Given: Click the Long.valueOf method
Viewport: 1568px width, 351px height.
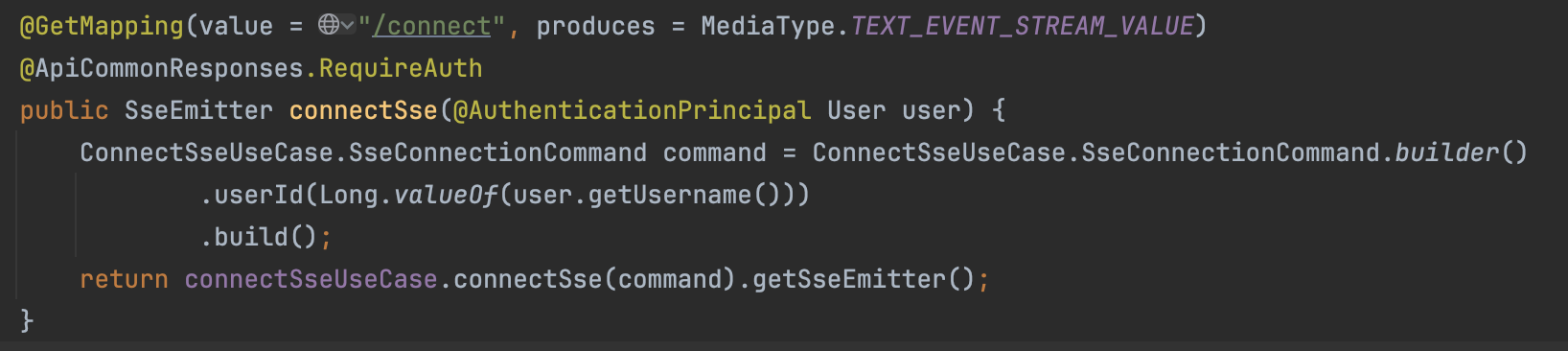Looking at the screenshot, I should (x=409, y=195).
